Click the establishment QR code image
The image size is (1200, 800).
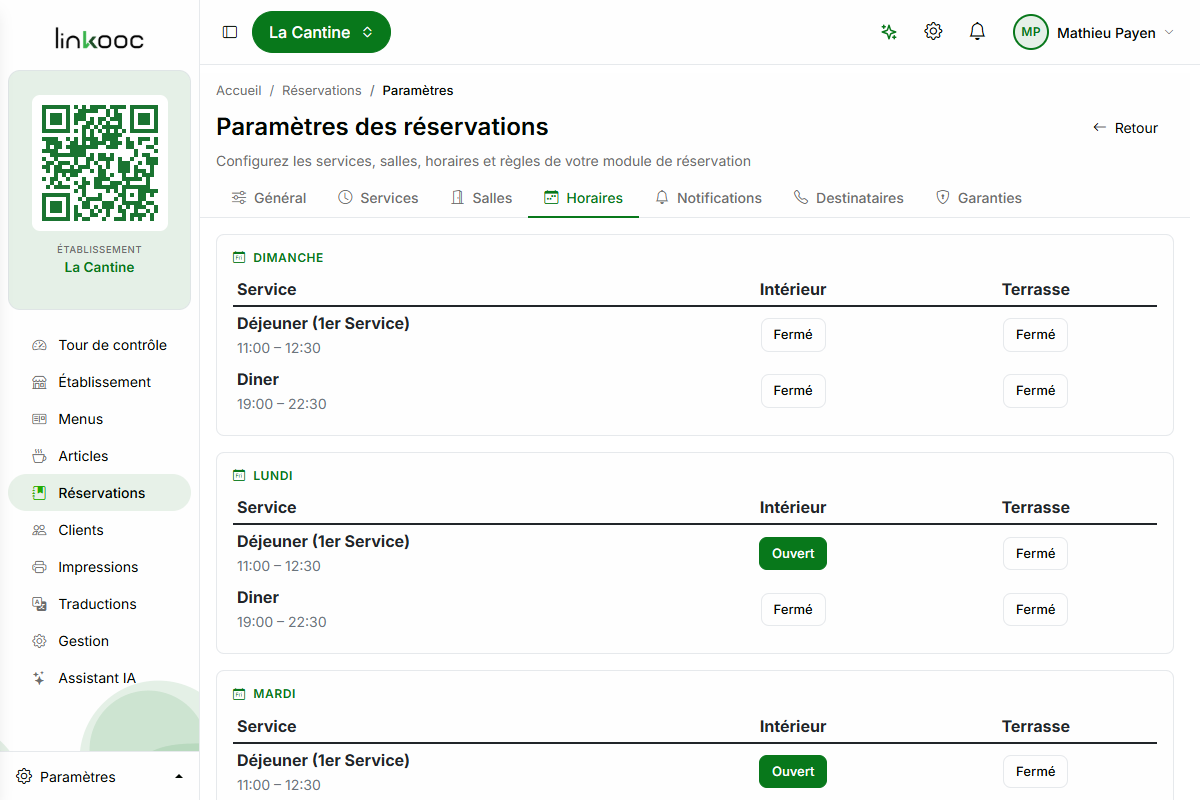100,163
